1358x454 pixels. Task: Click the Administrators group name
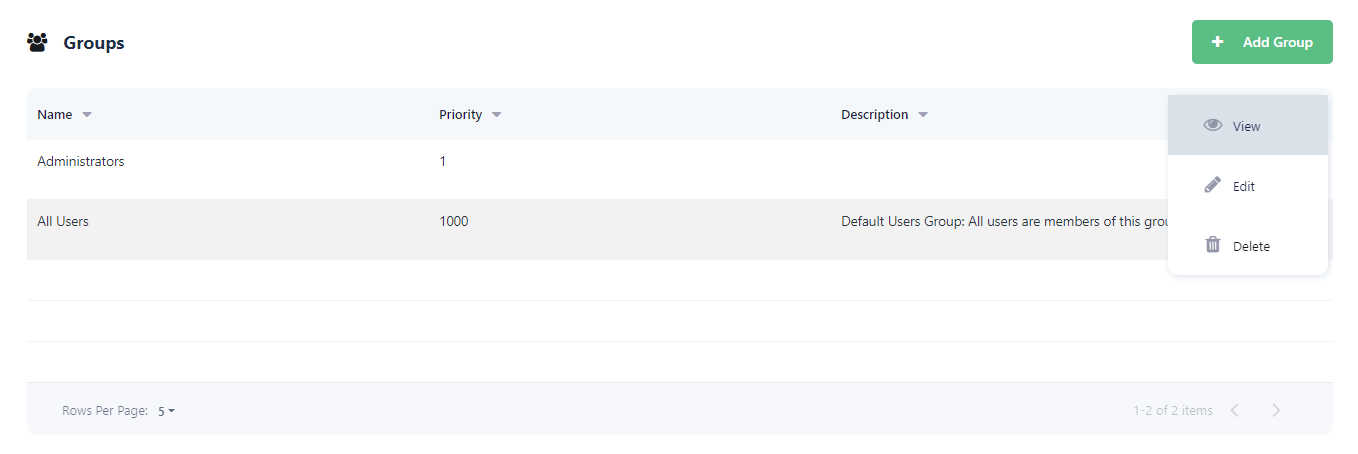pyautogui.click(x=81, y=161)
